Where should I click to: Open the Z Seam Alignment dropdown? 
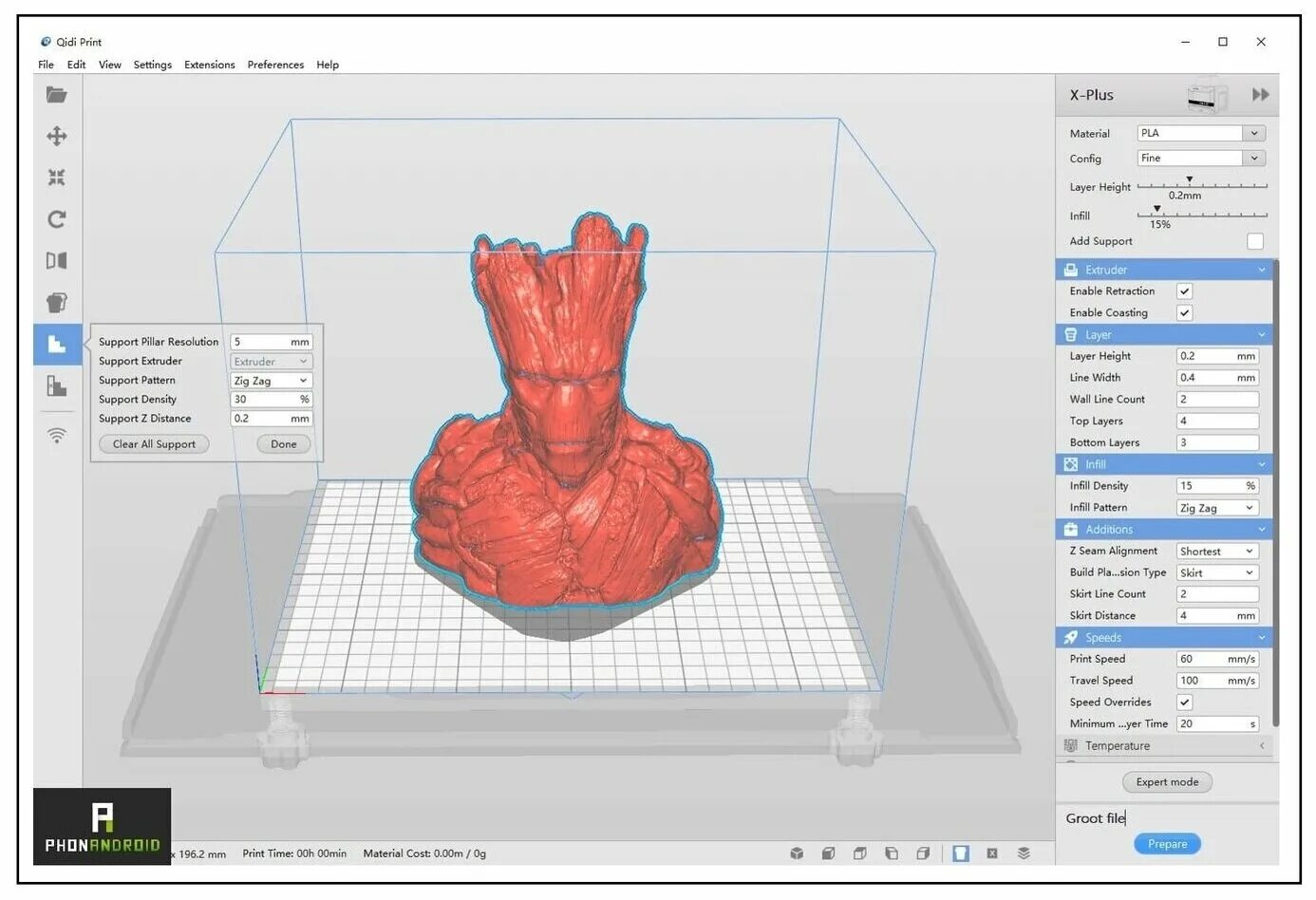point(1218,552)
